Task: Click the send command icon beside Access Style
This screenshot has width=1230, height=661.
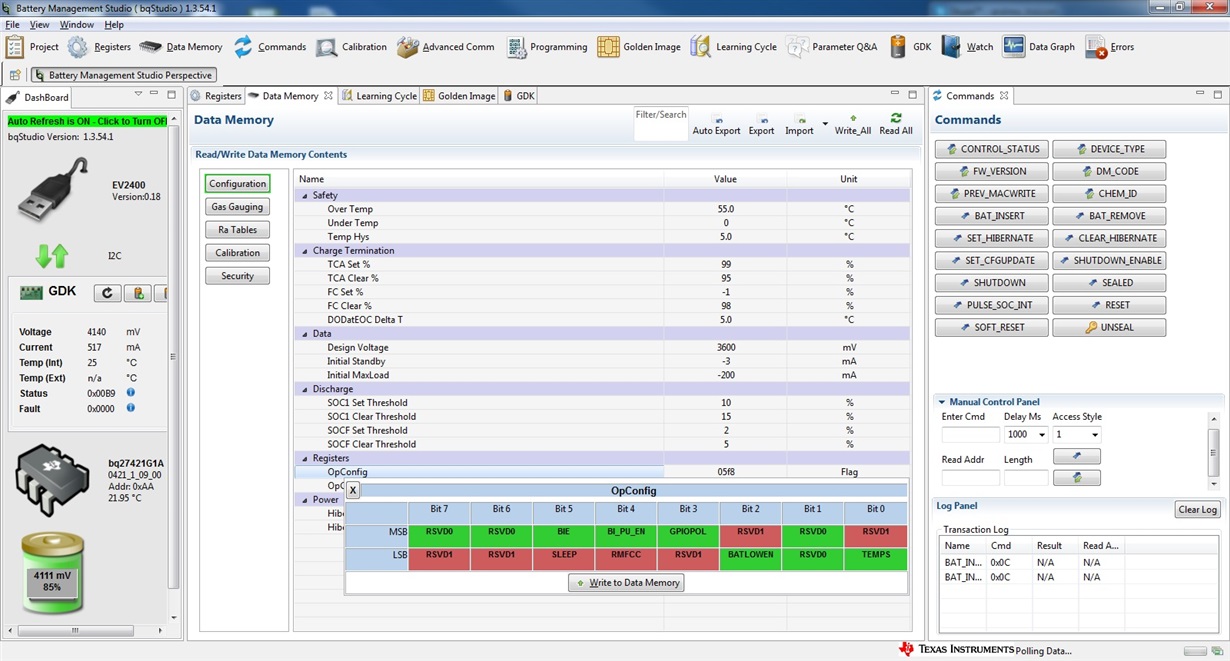Action: pyautogui.click(x=1077, y=456)
